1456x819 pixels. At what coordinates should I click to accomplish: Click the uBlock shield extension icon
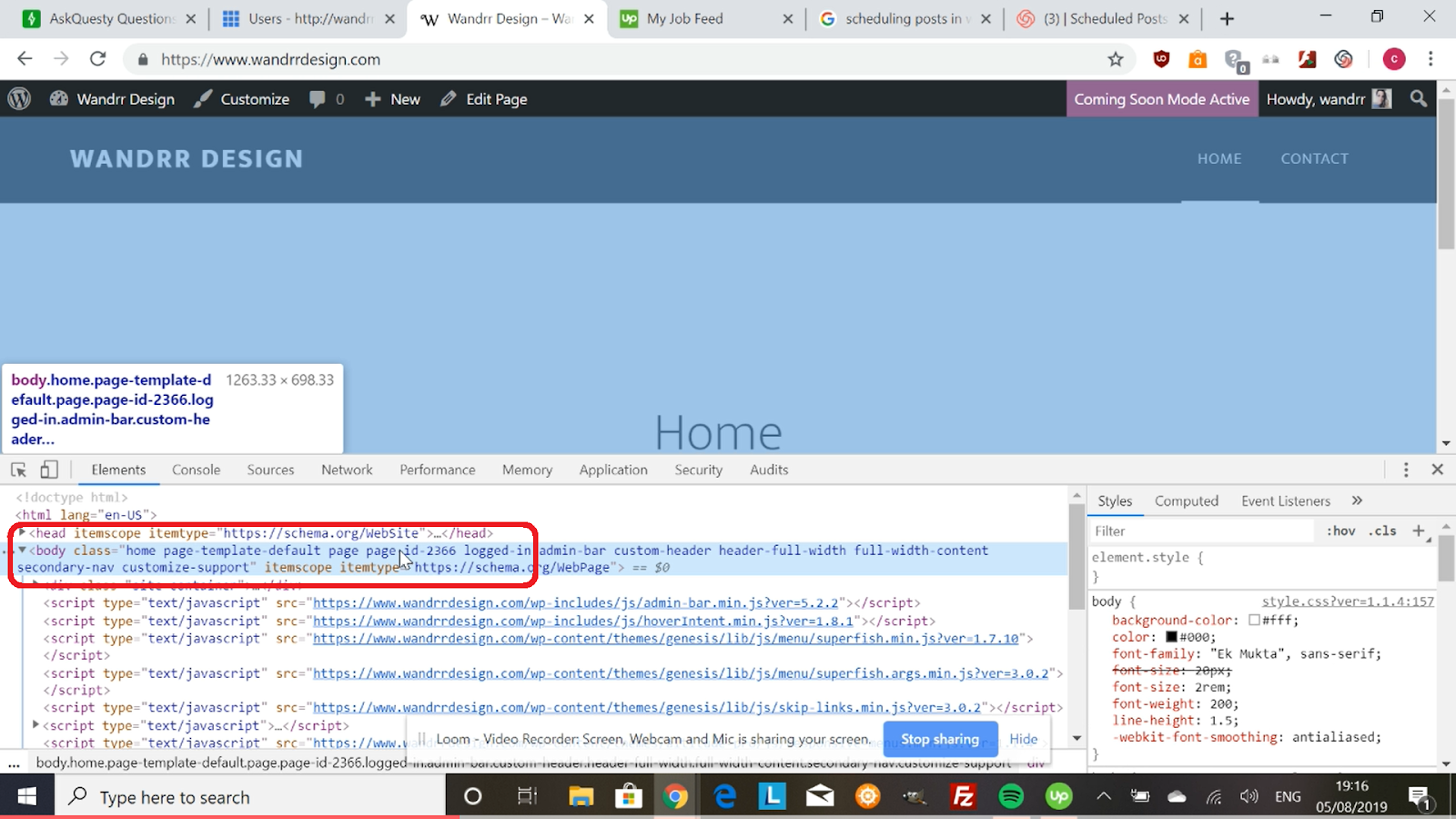1161,59
